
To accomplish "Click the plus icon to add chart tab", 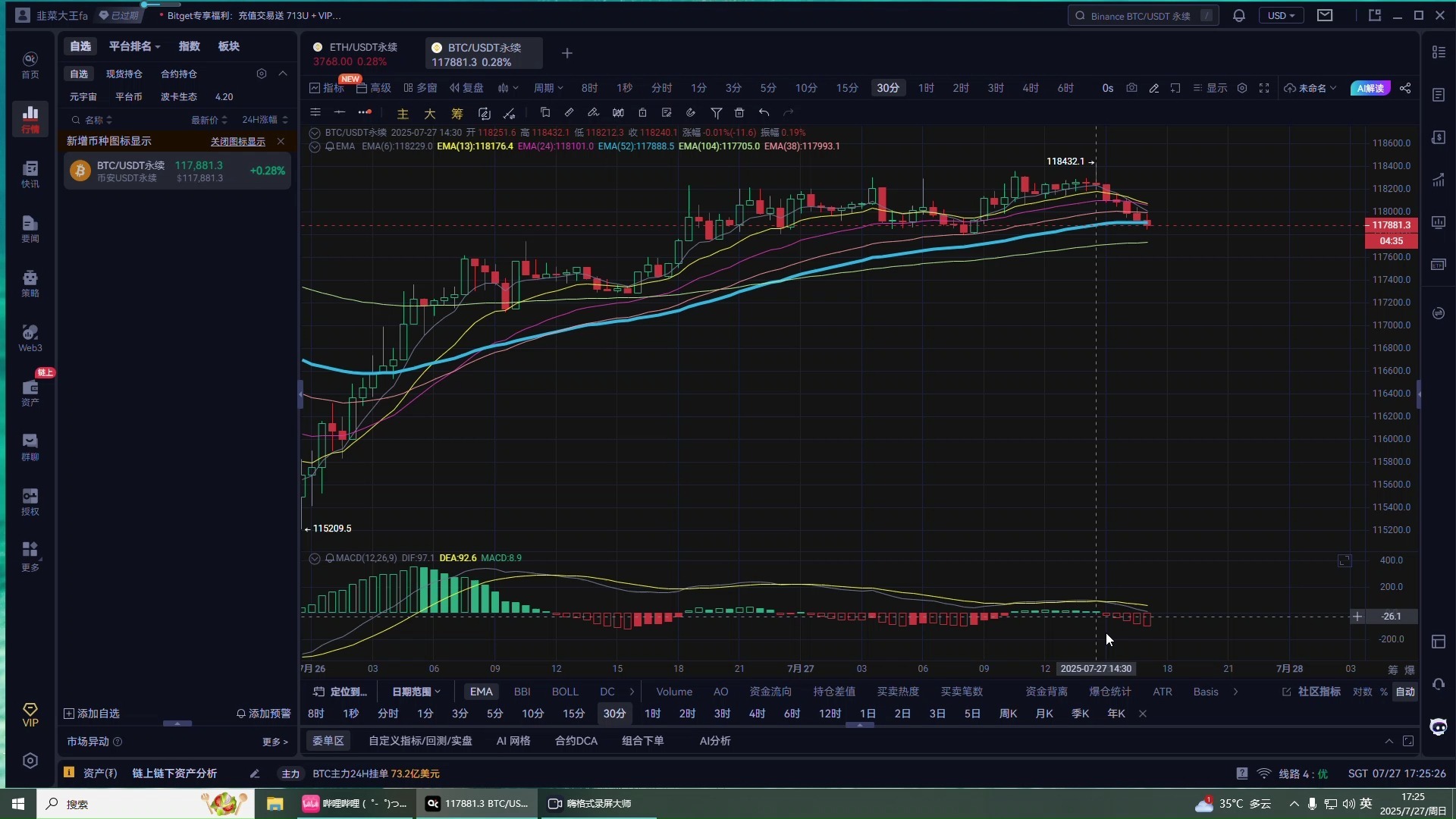I will coord(567,53).
